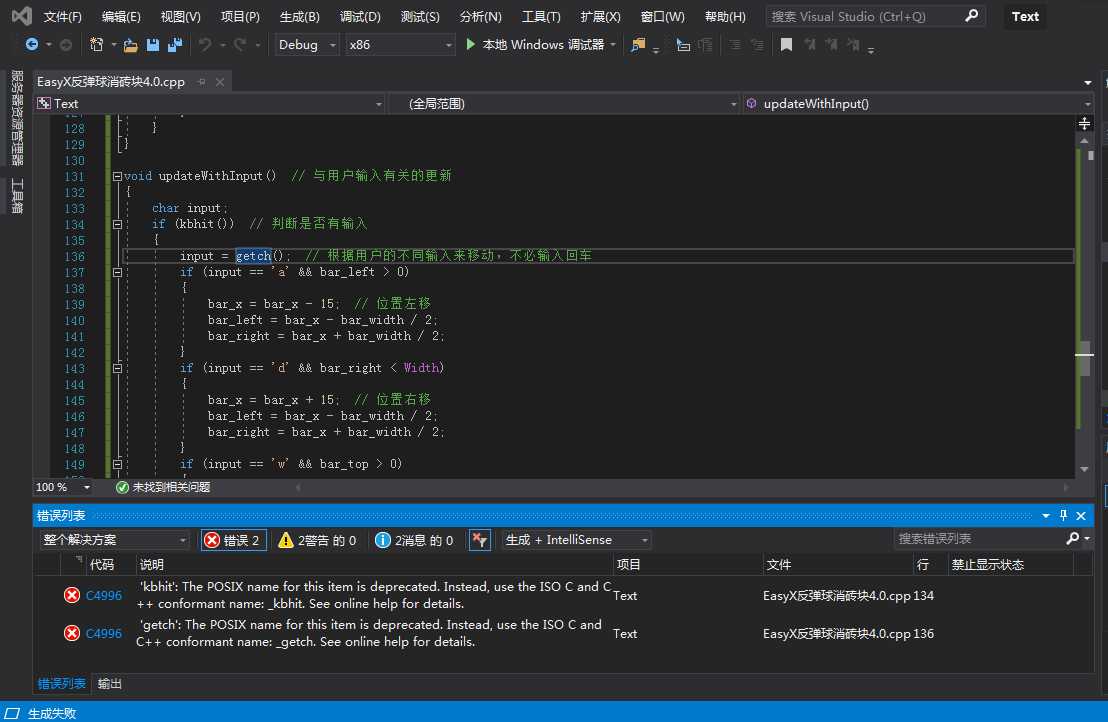The height and width of the screenshot is (722, 1108).
Task: Open the Edit menu
Action: tap(121, 16)
